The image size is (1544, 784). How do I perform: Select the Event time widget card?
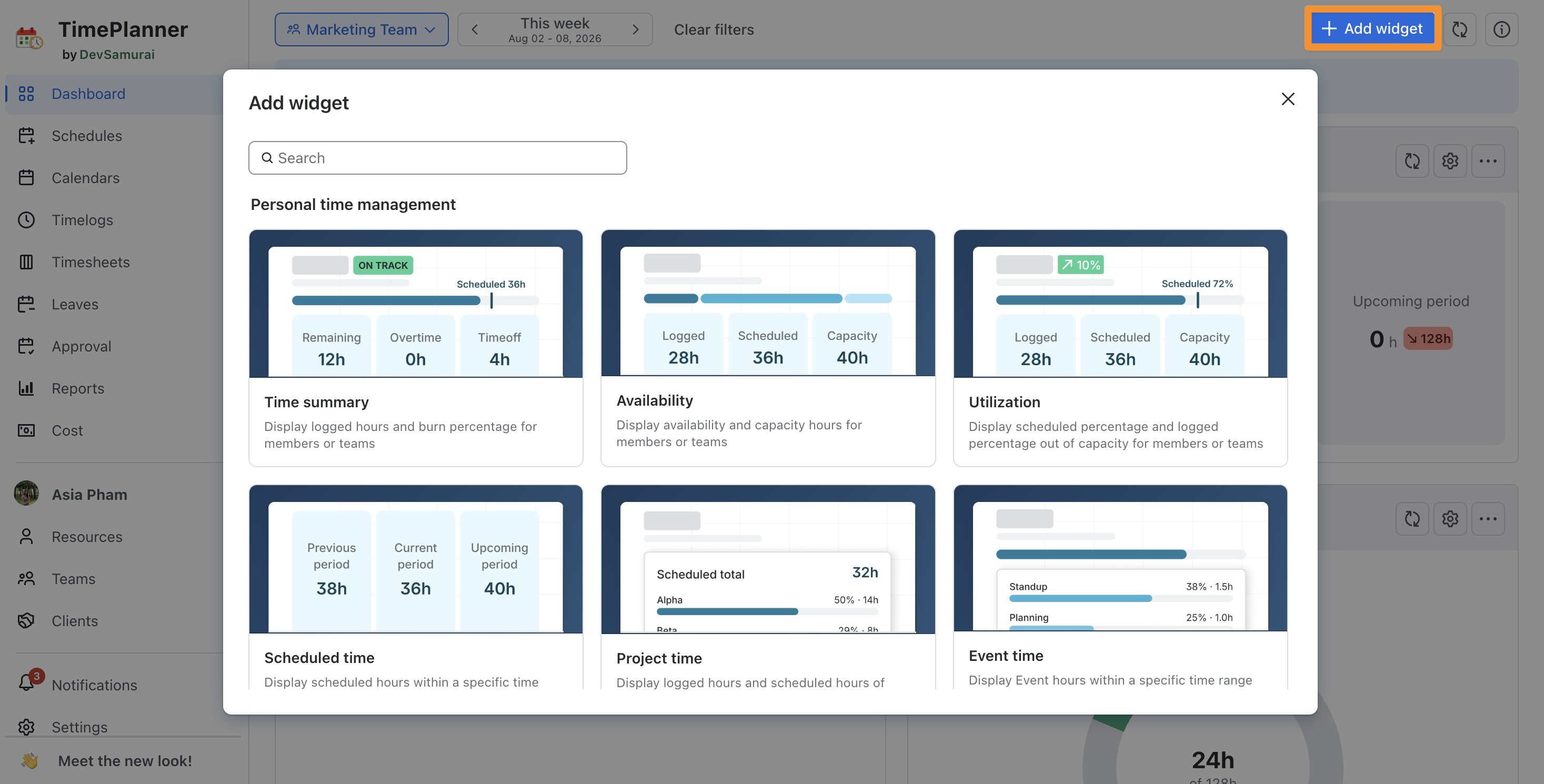(x=1120, y=587)
